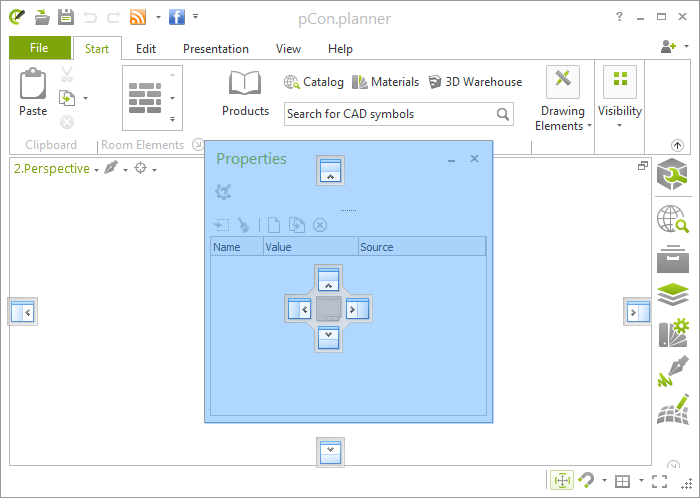
Task: Open globe search catalog in sidebar
Action: 673,219
